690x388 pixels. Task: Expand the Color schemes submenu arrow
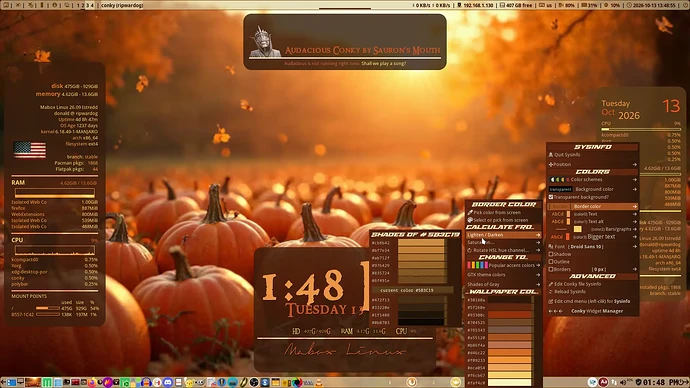(x=635, y=179)
